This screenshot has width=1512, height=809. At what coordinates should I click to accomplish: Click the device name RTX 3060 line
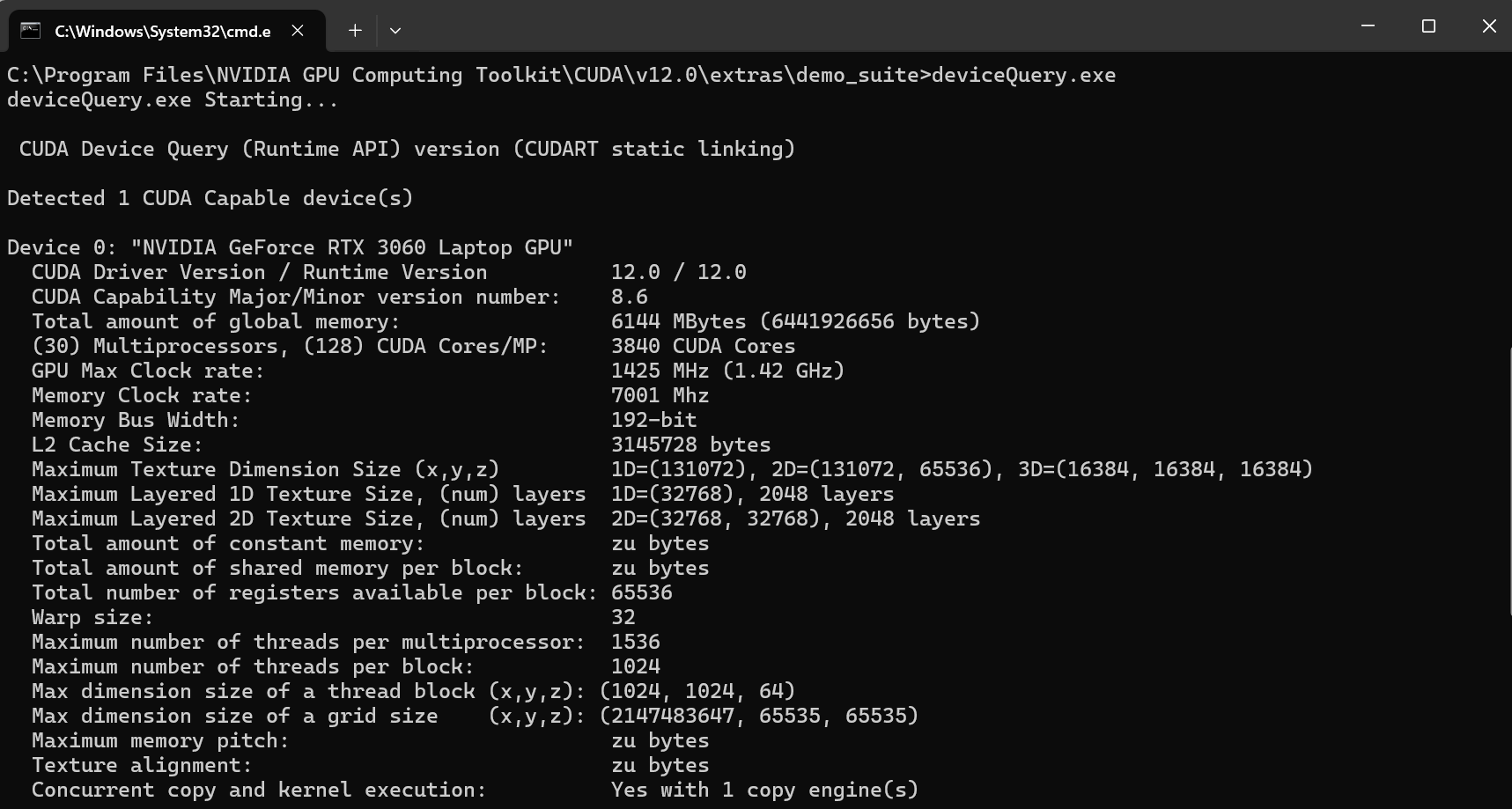click(x=291, y=247)
